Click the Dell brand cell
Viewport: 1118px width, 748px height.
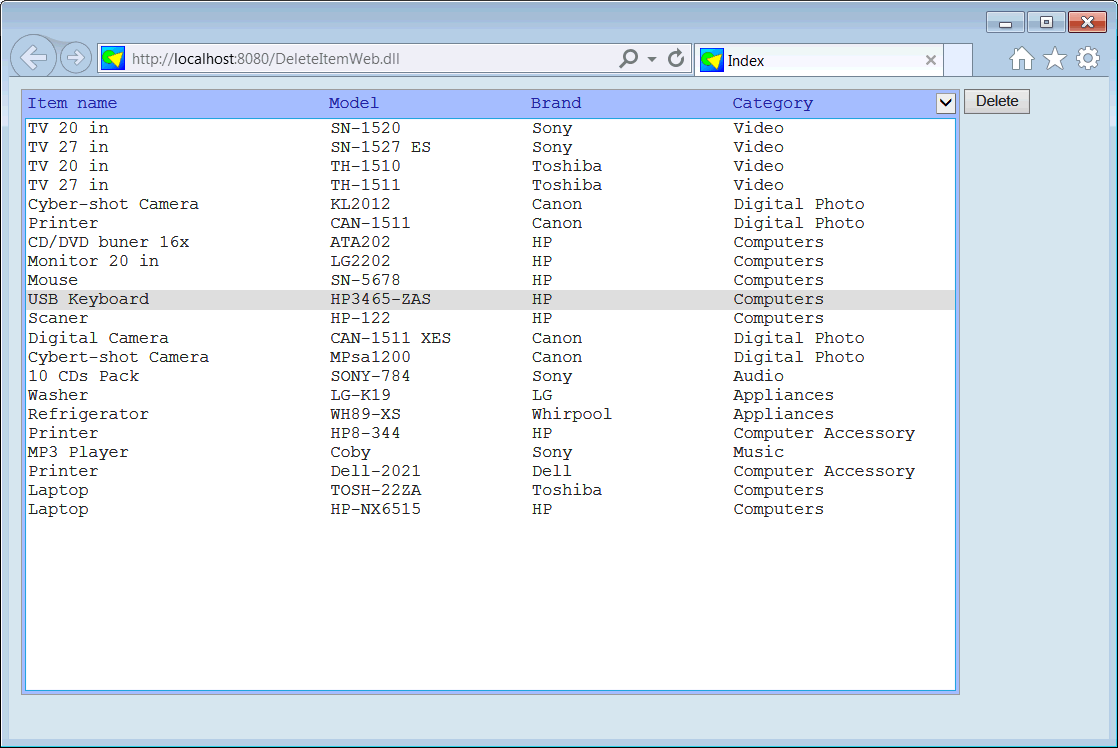(551, 471)
